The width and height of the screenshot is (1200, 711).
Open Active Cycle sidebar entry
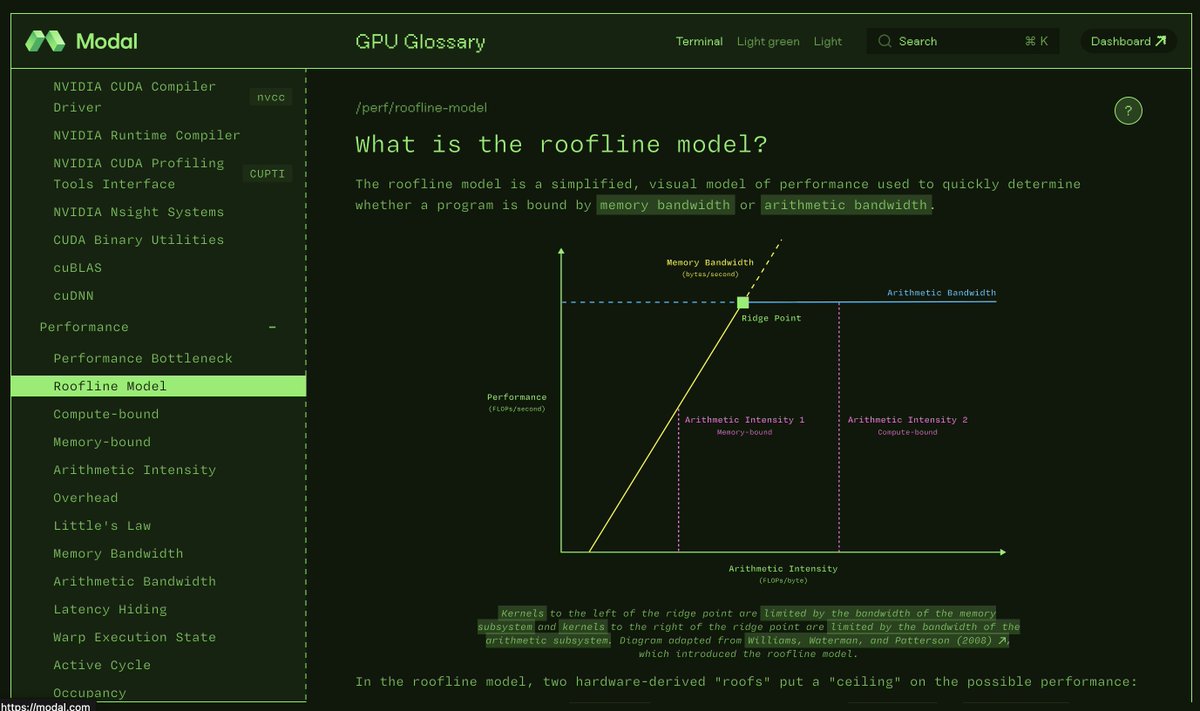pos(102,666)
